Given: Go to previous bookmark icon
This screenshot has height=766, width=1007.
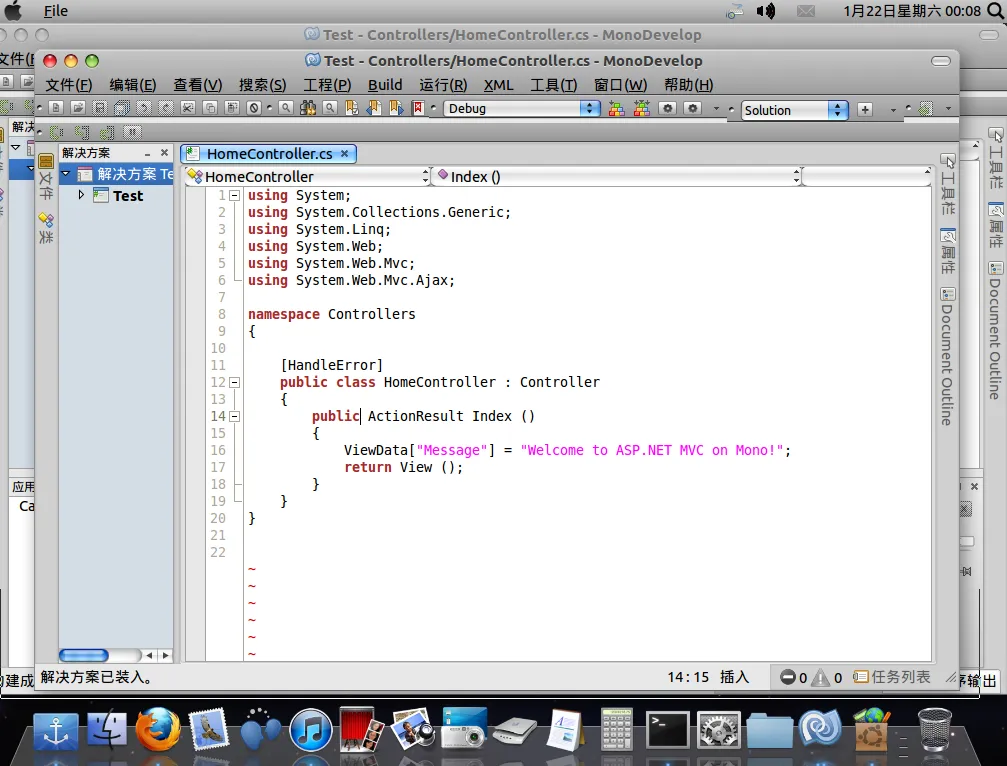Looking at the screenshot, I should point(374,108).
